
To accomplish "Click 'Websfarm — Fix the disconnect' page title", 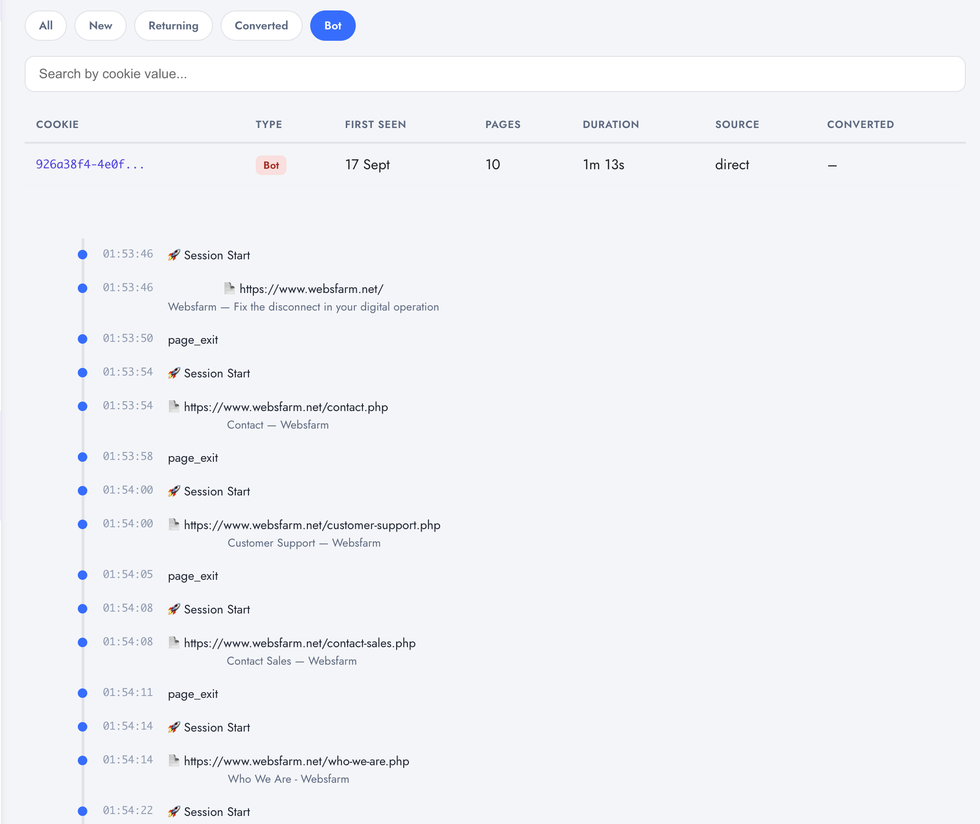I will (303, 307).
